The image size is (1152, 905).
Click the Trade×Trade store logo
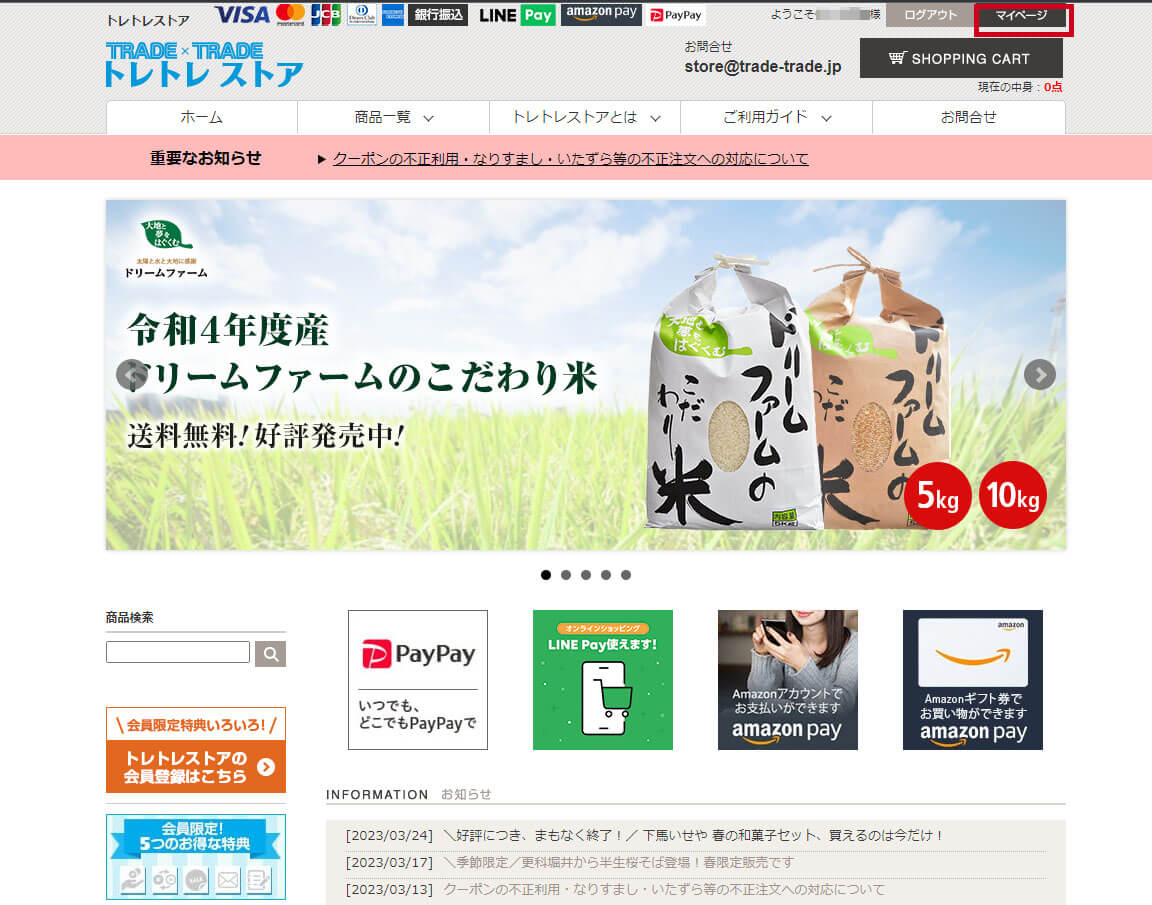tap(204, 64)
